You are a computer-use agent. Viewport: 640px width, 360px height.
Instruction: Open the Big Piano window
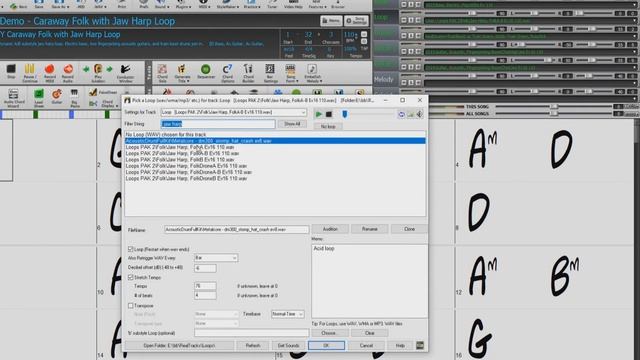[74, 98]
